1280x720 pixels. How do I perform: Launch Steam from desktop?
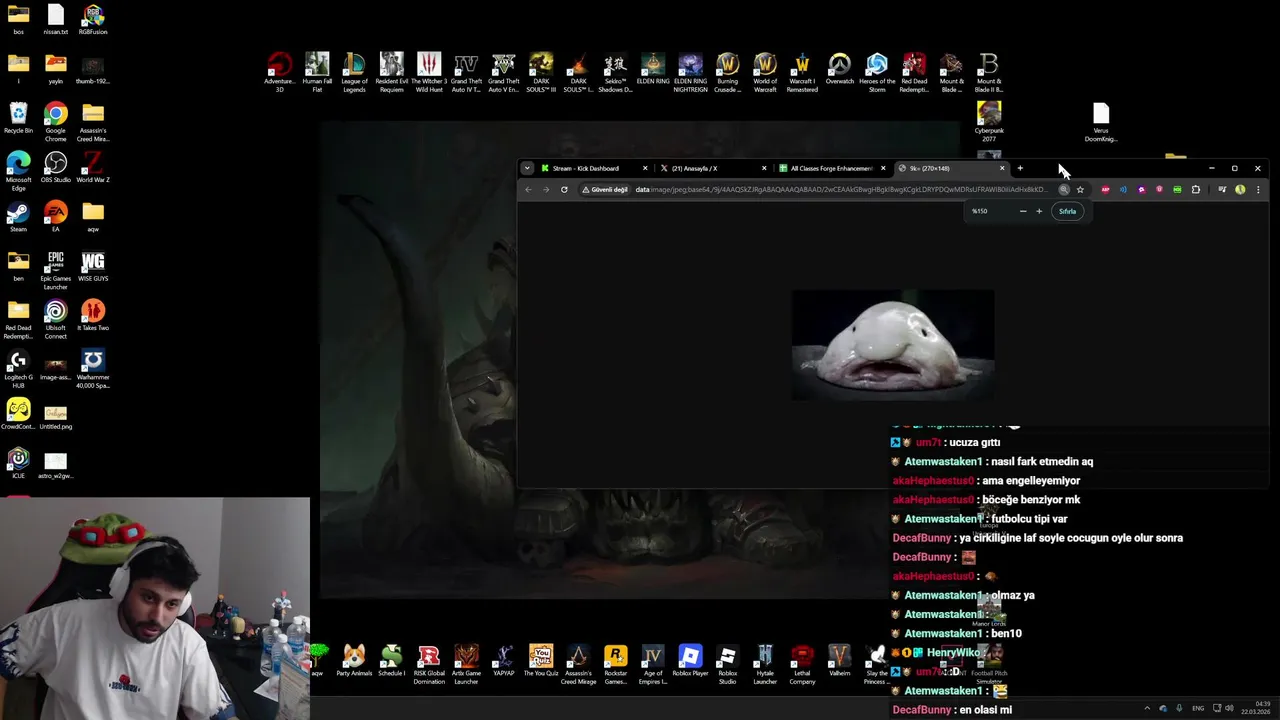pos(18,216)
